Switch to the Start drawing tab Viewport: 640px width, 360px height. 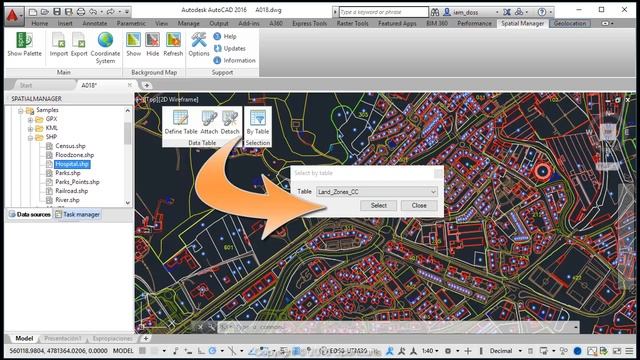26,85
